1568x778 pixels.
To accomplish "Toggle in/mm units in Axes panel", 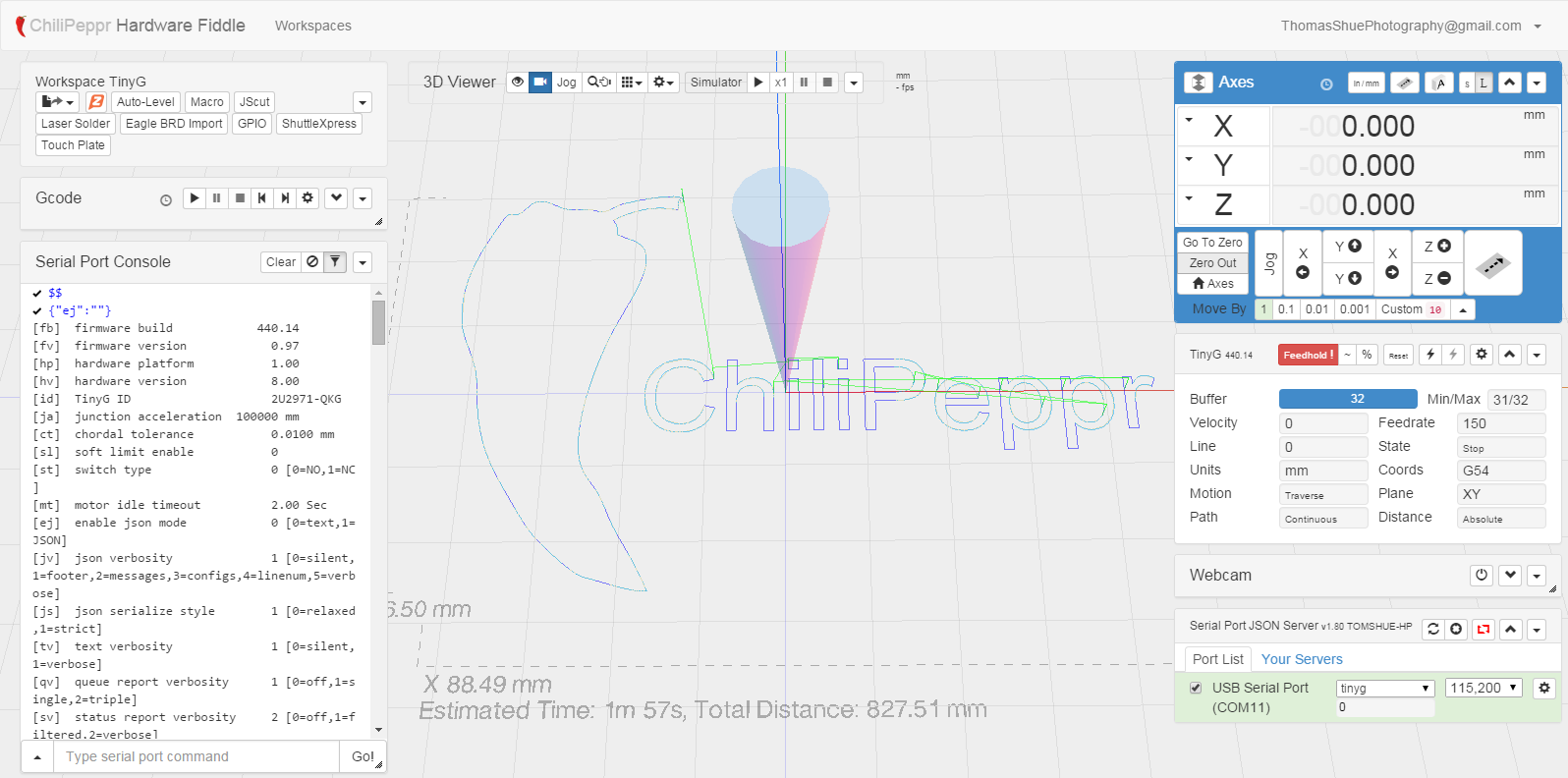I will [x=1366, y=83].
